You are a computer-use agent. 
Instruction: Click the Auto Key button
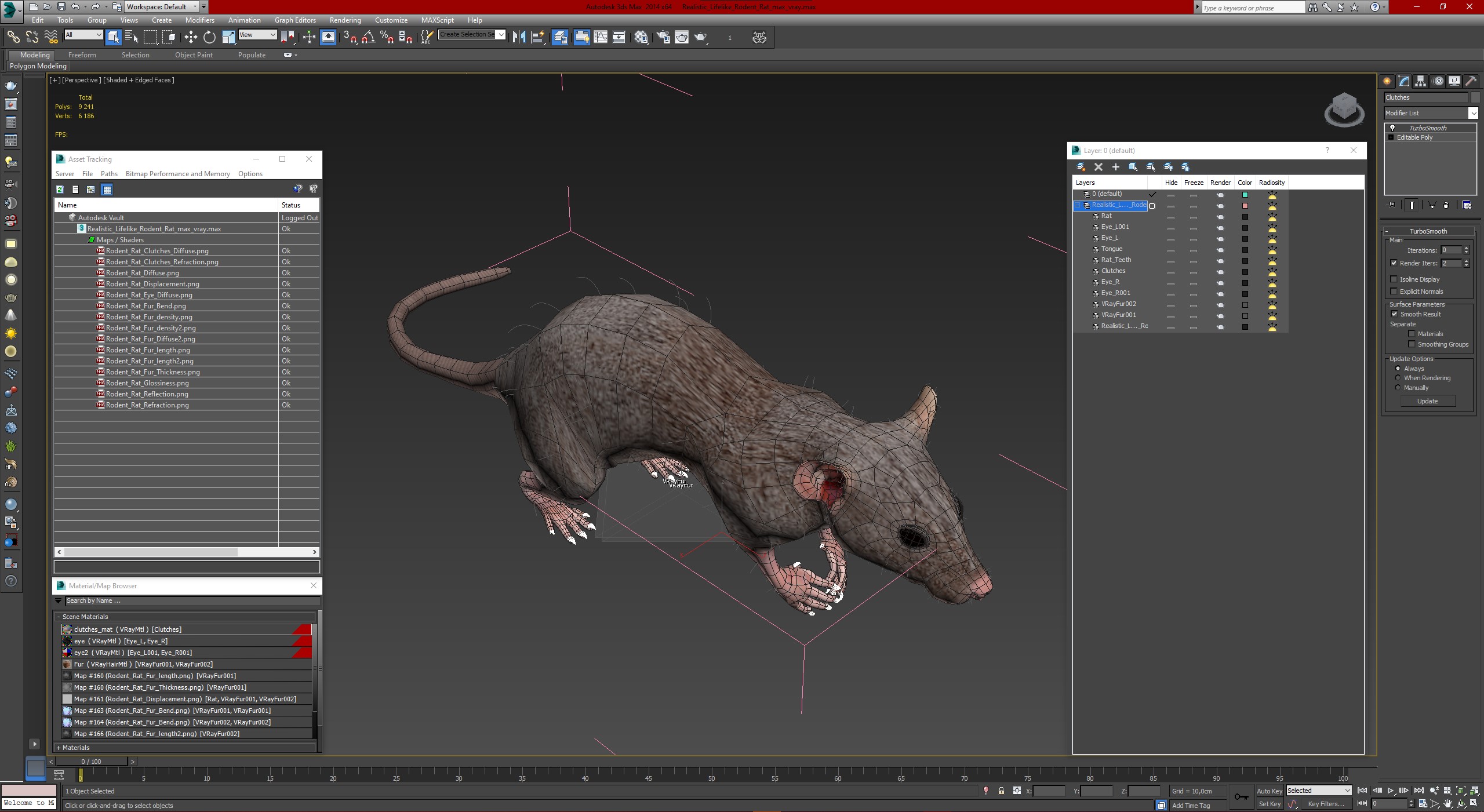[x=1269, y=791]
